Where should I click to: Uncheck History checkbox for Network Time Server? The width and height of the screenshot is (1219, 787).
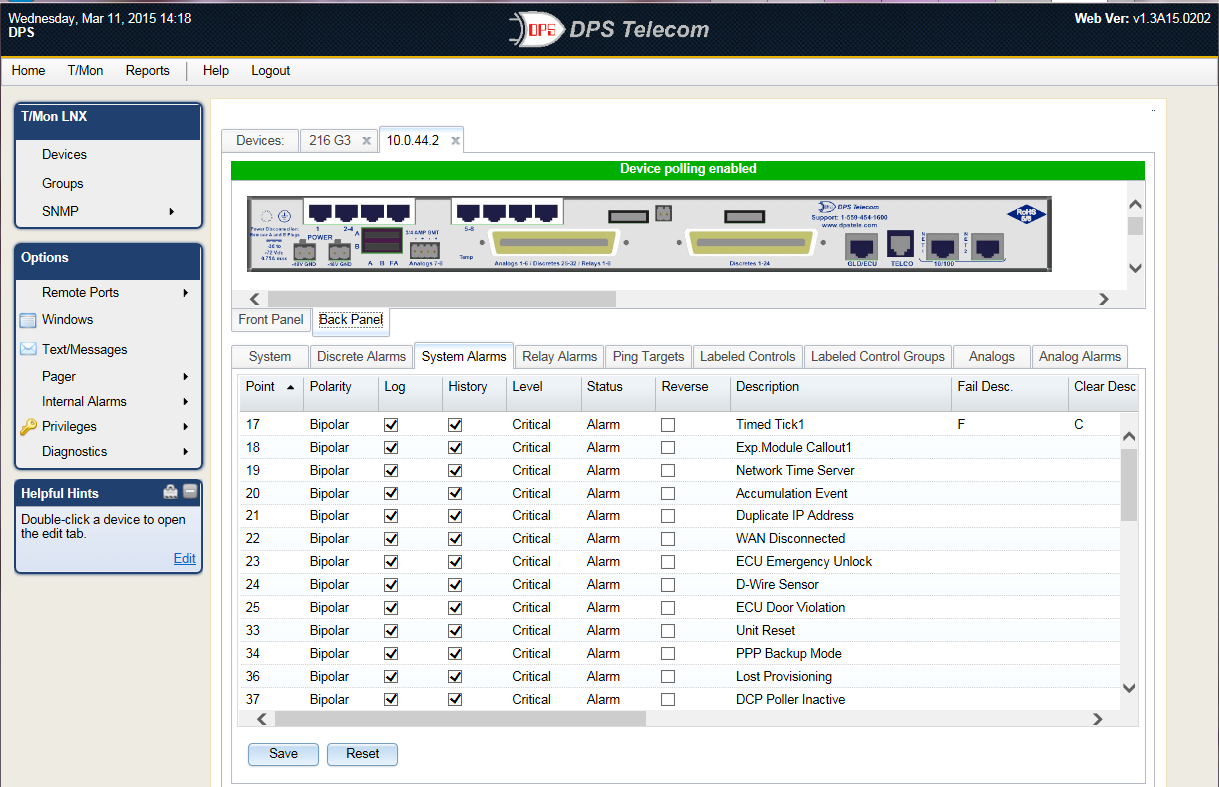point(455,471)
